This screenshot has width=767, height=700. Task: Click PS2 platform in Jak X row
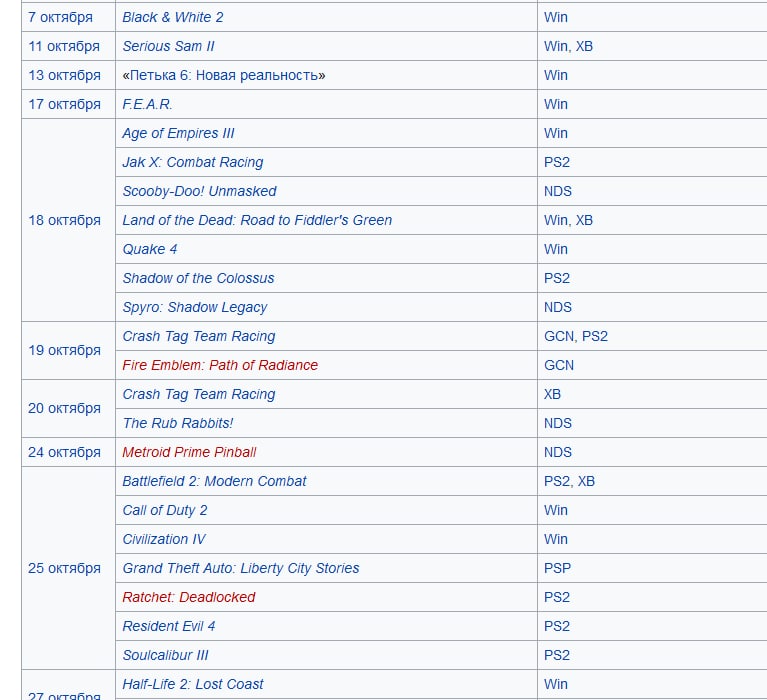pyautogui.click(x=557, y=162)
